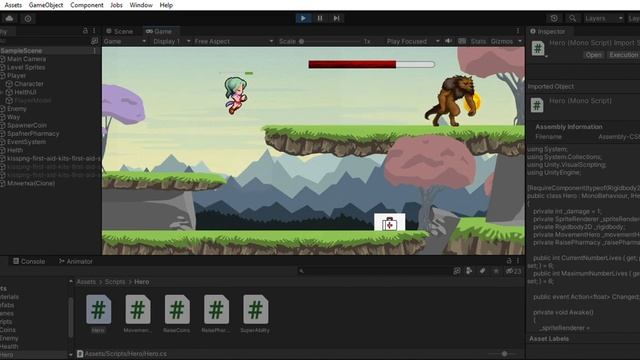Toggle the Stats overlay
This screenshot has width=640, height=360.
(x=478, y=41)
